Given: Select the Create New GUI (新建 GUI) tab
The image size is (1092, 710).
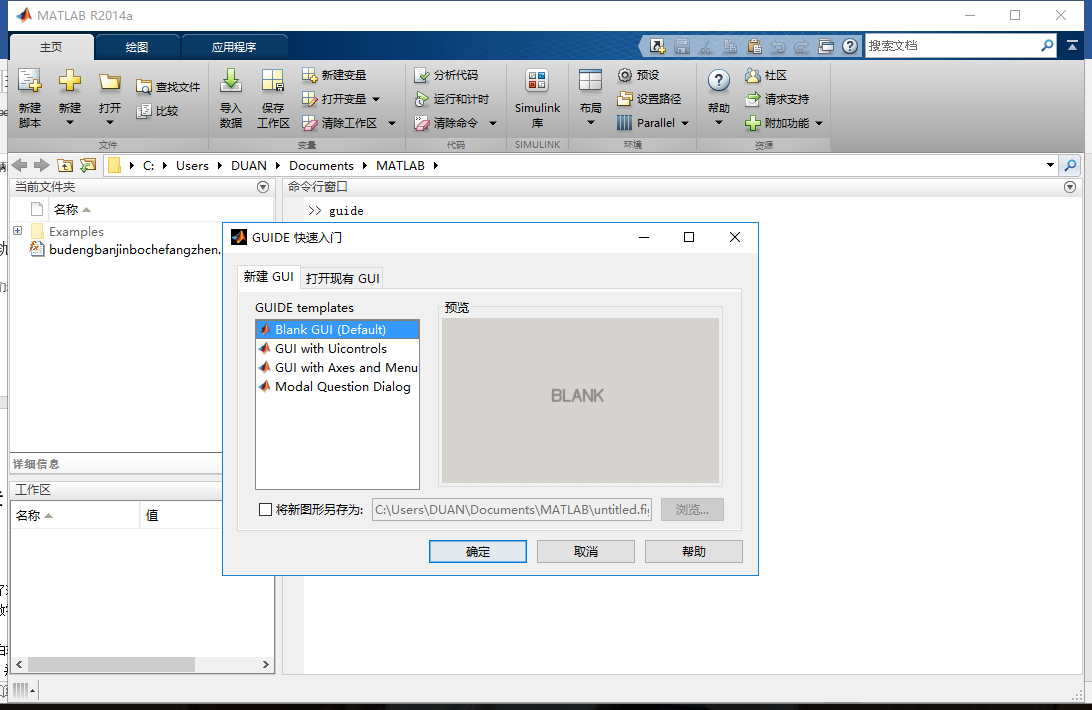Looking at the screenshot, I should [x=269, y=277].
